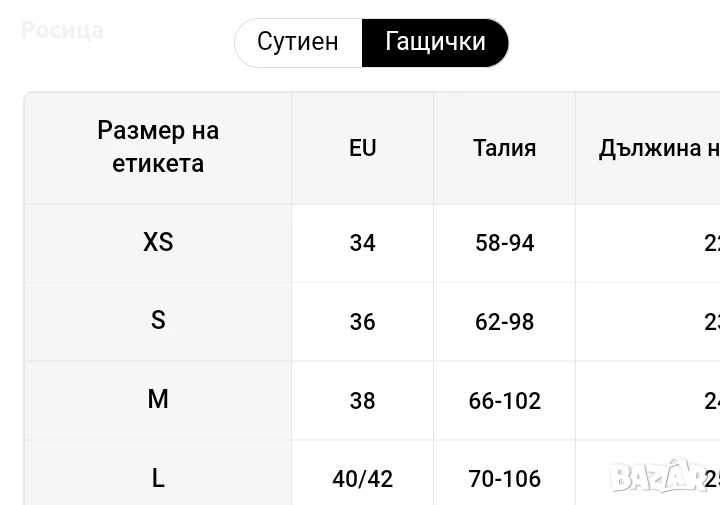Click the 70-106 waist measurement cell
Image resolution: width=720 pixels, height=505 pixels.
coord(504,479)
